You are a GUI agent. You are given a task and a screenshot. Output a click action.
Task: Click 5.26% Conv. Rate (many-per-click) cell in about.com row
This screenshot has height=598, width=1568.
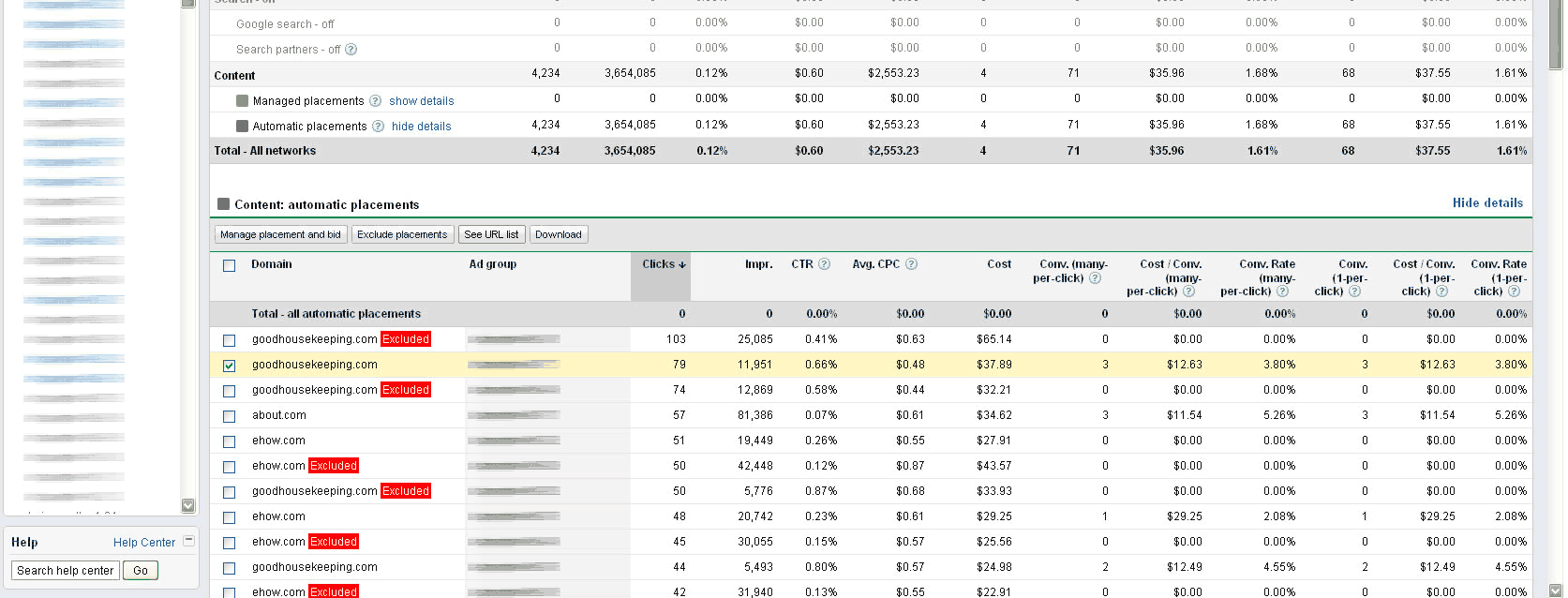click(1279, 415)
